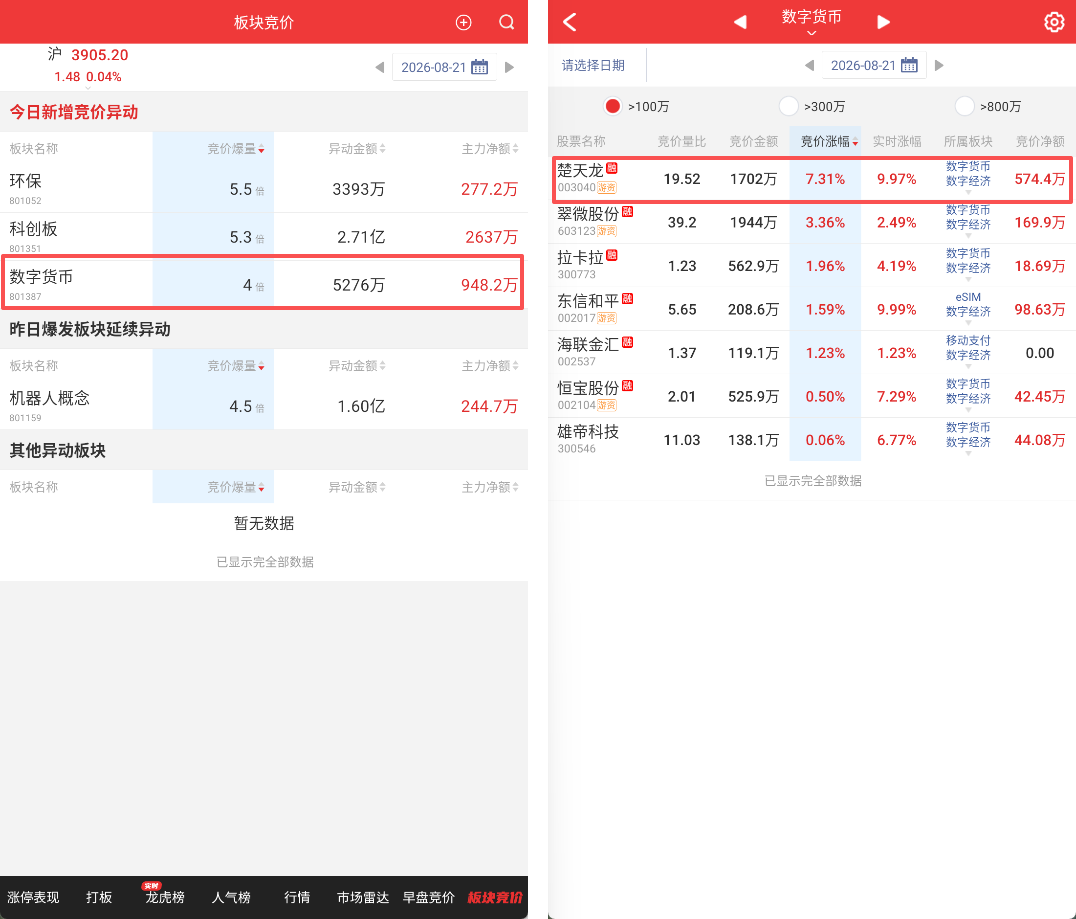Go to next day in 数字货币 date picker
Image resolution: width=1076 pixels, height=919 pixels.
[939, 65]
